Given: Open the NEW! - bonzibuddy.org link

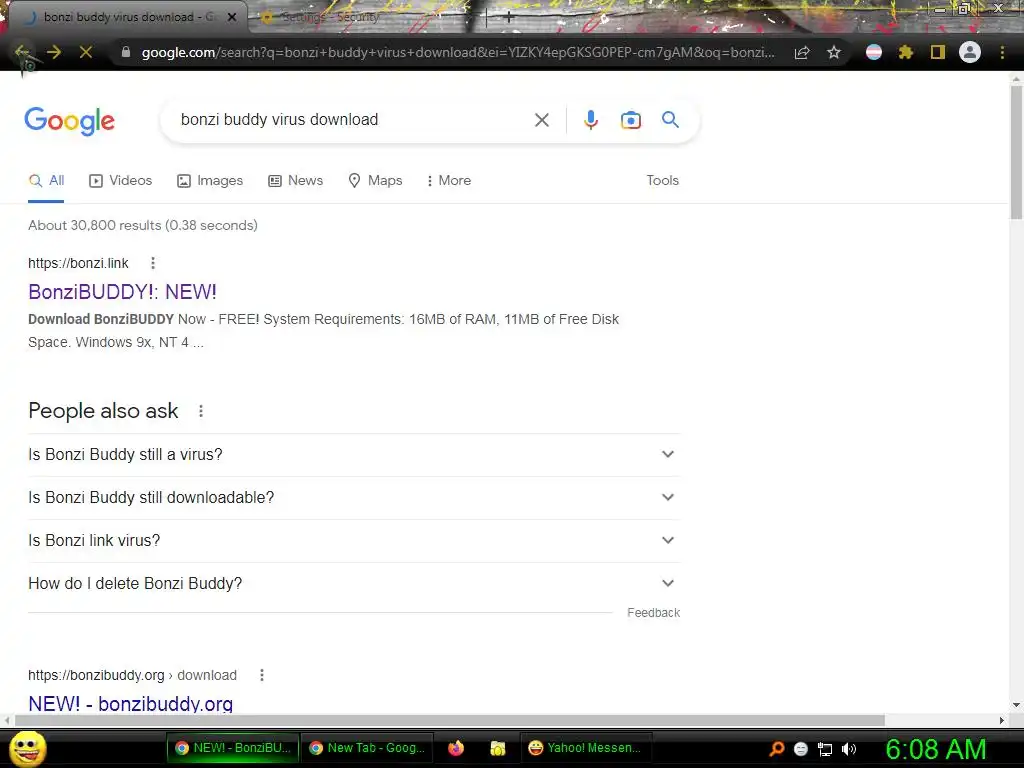Looking at the screenshot, I should coord(131,704).
